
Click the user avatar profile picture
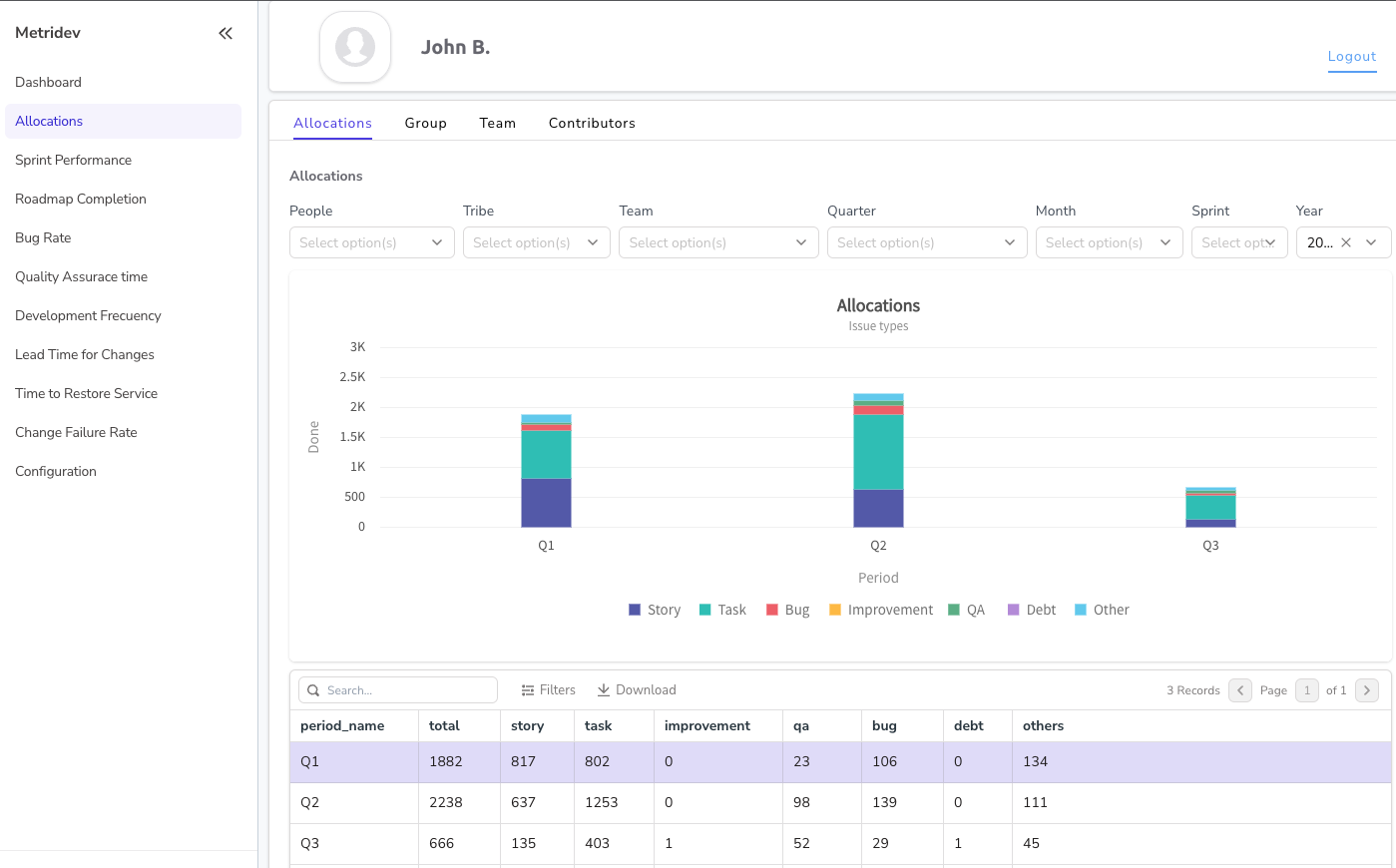coord(355,47)
